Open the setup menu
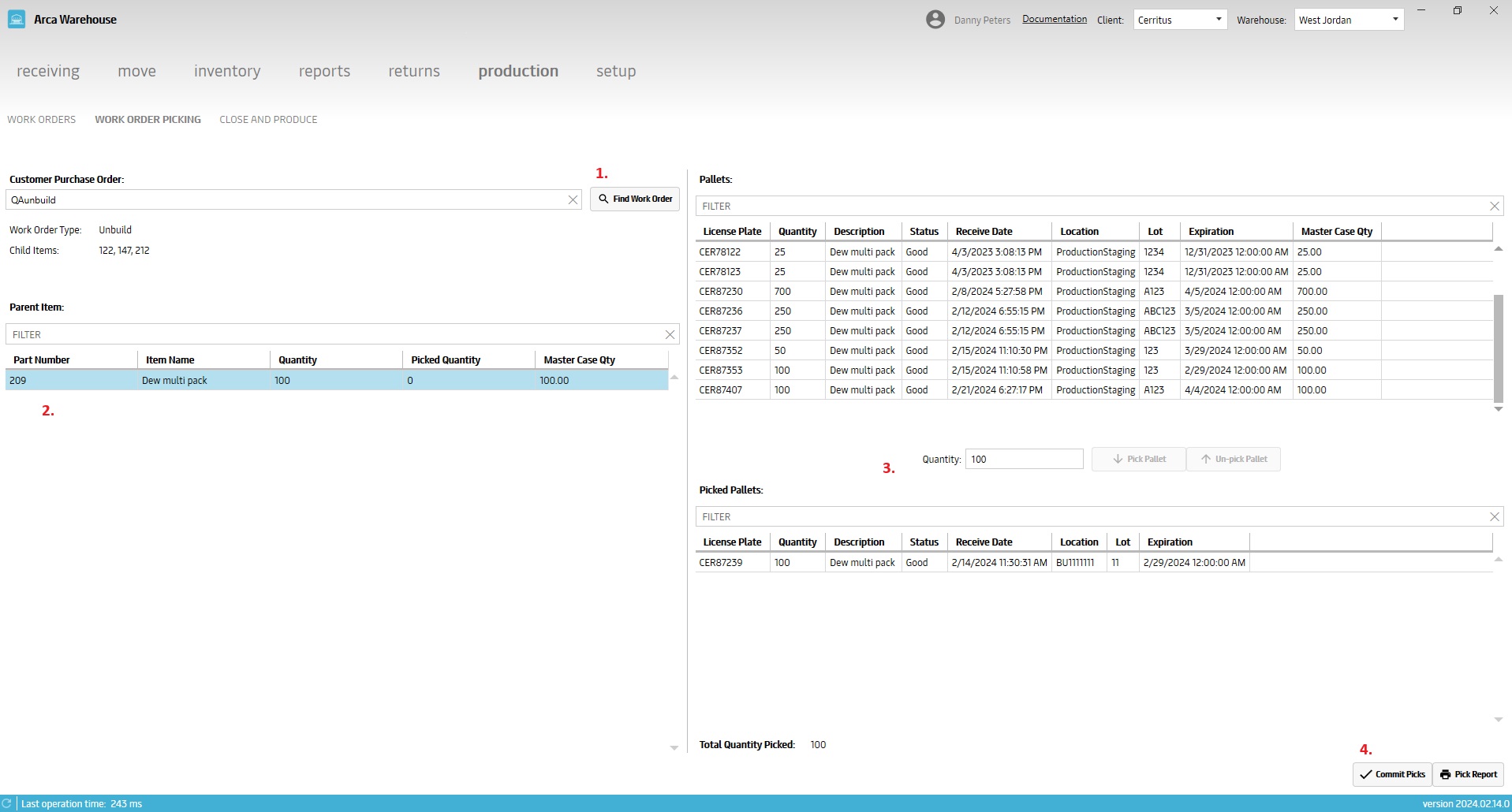Image resolution: width=1512 pixels, height=812 pixels. pyautogui.click(x=616, y=71)
